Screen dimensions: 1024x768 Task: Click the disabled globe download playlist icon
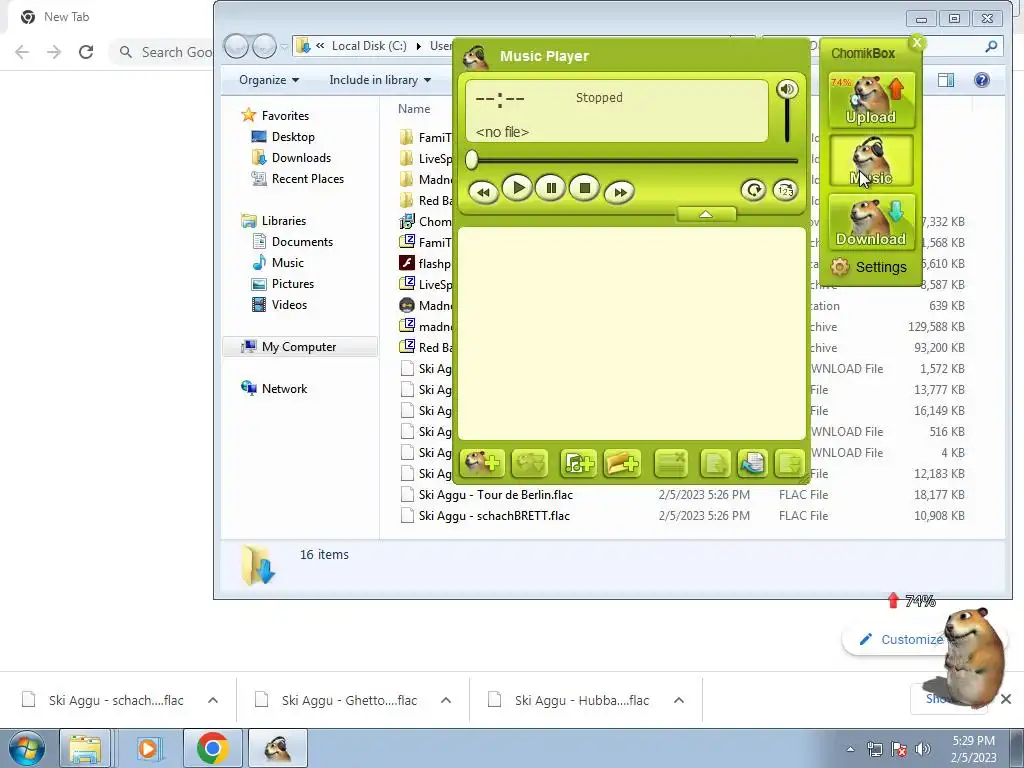tap(530, 463)
